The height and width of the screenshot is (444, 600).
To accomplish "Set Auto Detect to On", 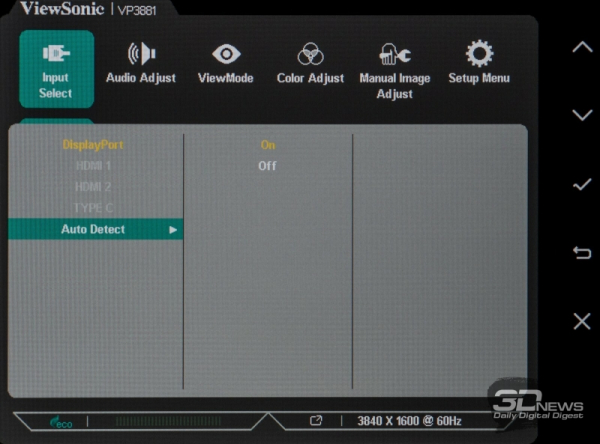I will tap(267, 145).
